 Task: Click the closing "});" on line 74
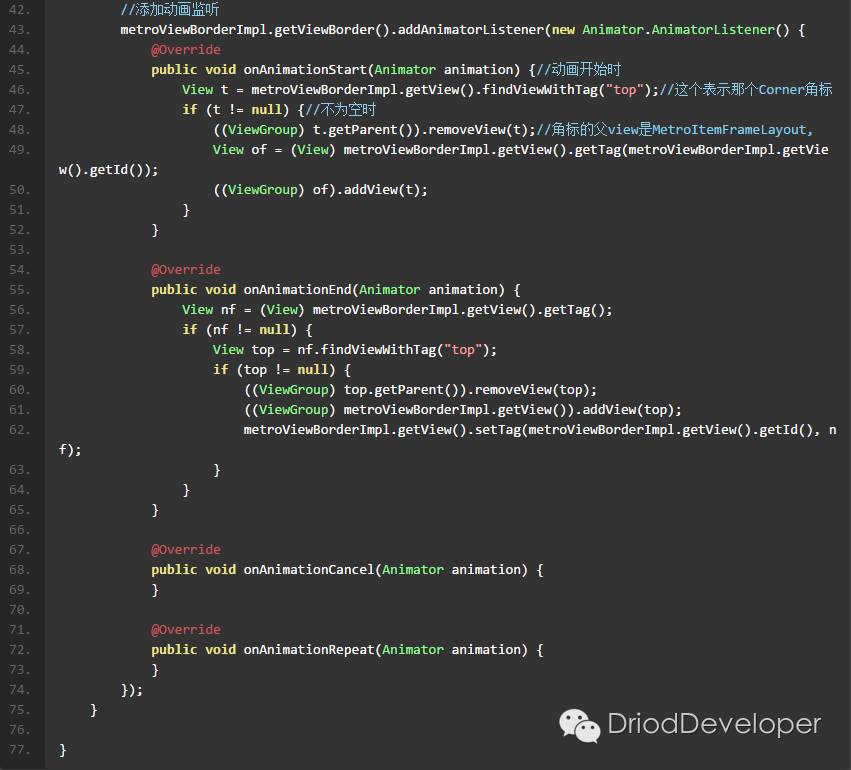click(x=132, y=690)
